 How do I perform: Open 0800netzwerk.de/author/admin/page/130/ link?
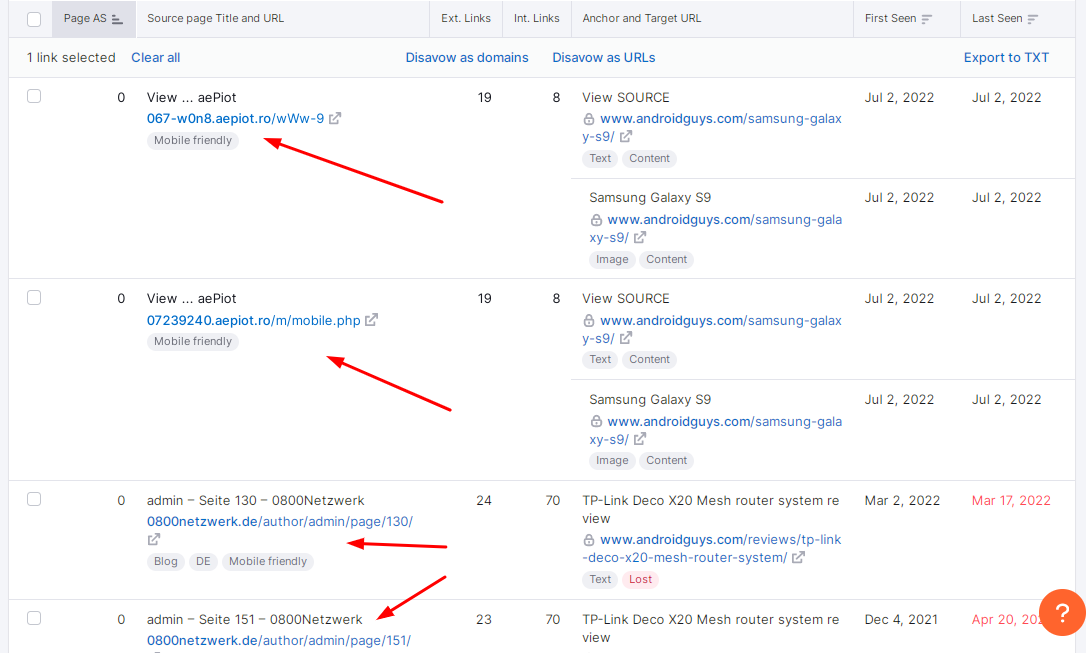280,521
